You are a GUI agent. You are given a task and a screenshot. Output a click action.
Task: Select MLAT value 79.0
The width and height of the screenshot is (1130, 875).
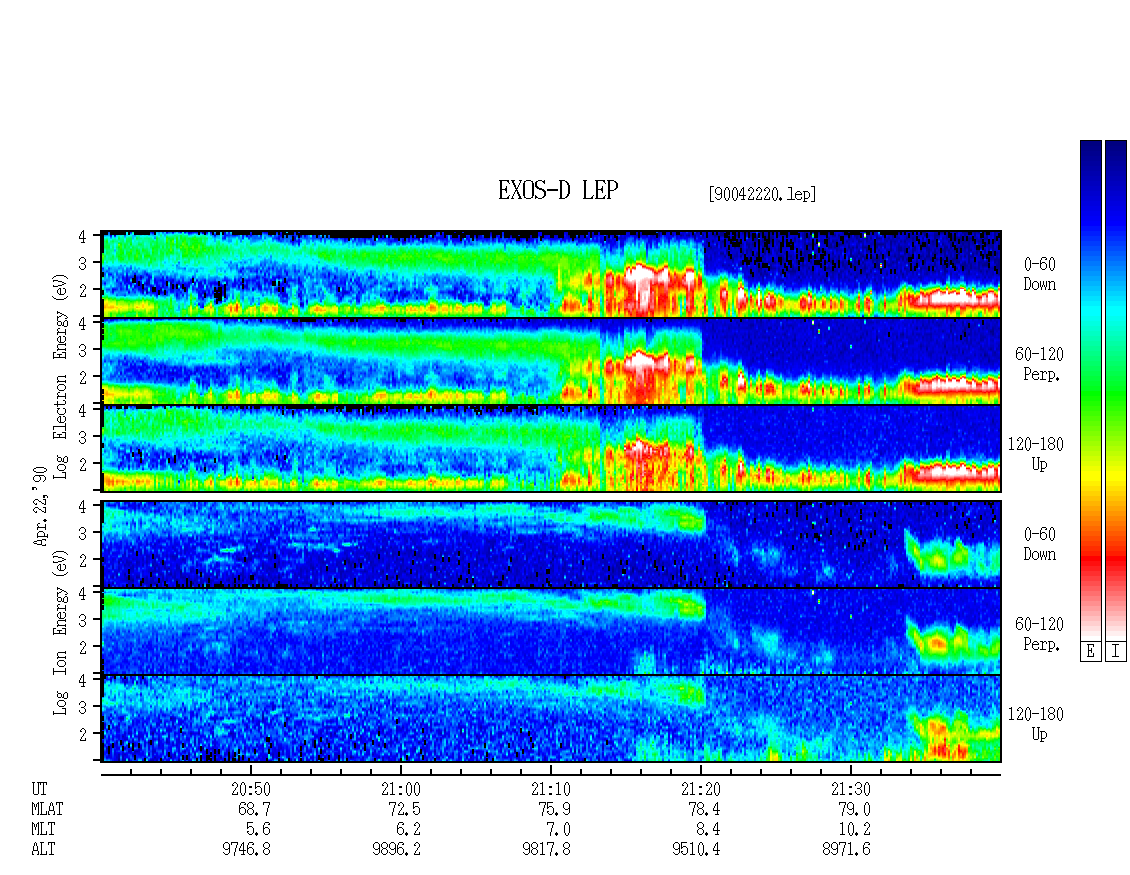[x=854, y=809]
